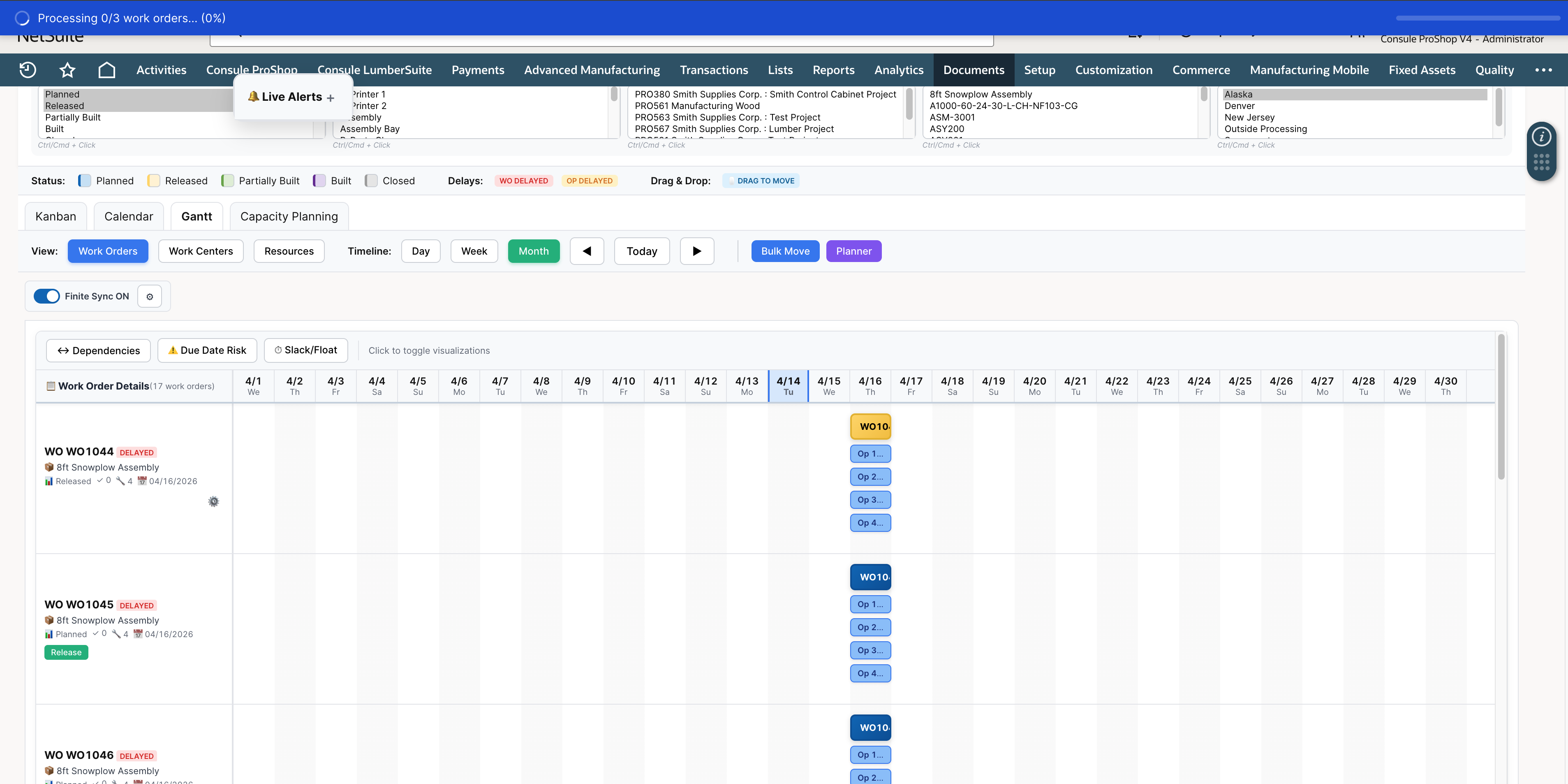1568x784 pixels.
Task: Toggle Due Date Risk visualization
Action: click(207, 350)
